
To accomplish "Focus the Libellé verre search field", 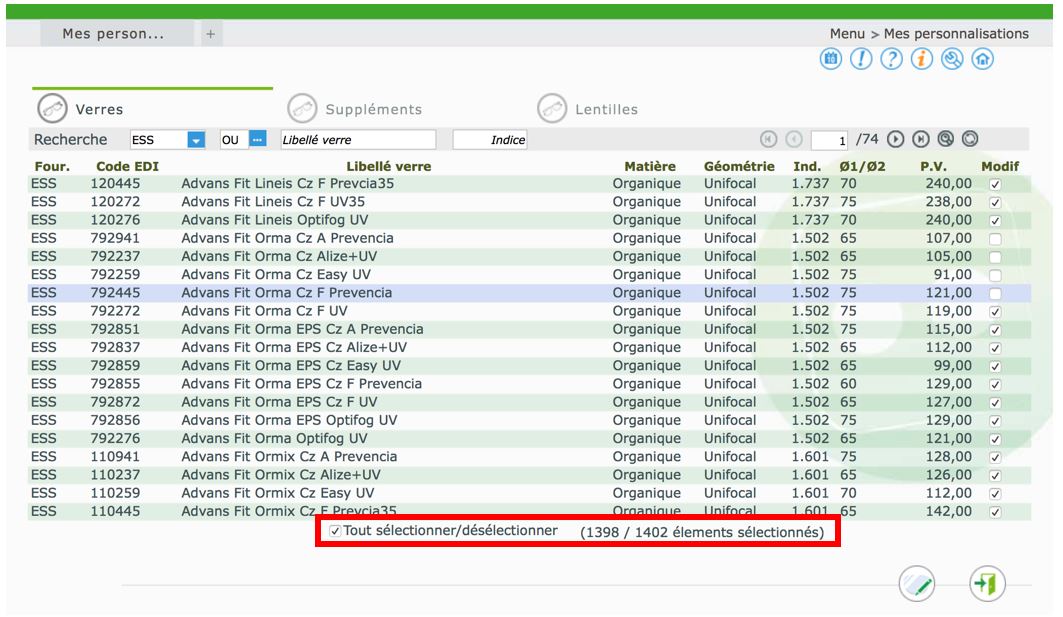I will (358, 140).
